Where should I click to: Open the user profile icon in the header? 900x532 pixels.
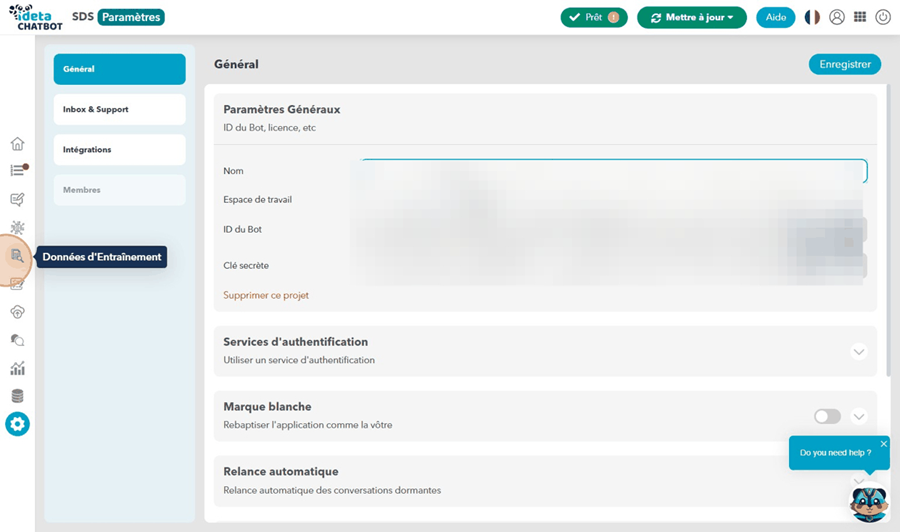[837, 17]
